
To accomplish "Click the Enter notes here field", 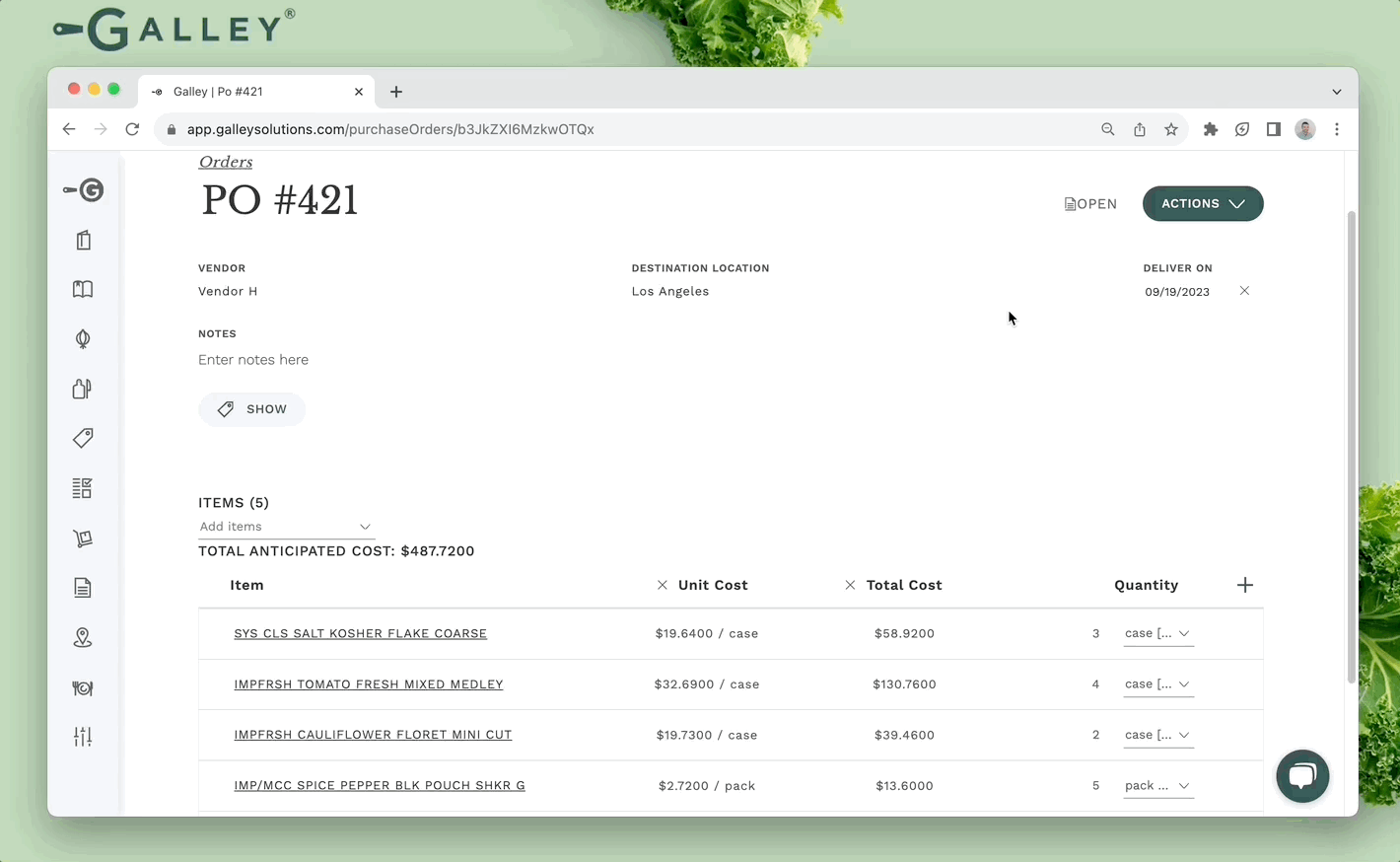I will (253, 359).
